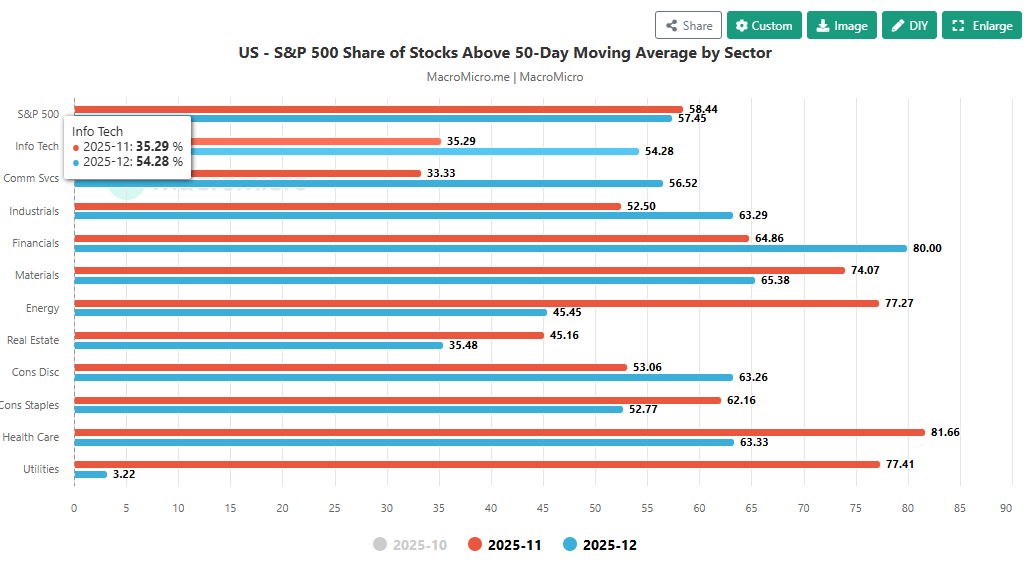Open the Custom settings gear button
Screen dimensions: 1026x564
pos(765,26)
